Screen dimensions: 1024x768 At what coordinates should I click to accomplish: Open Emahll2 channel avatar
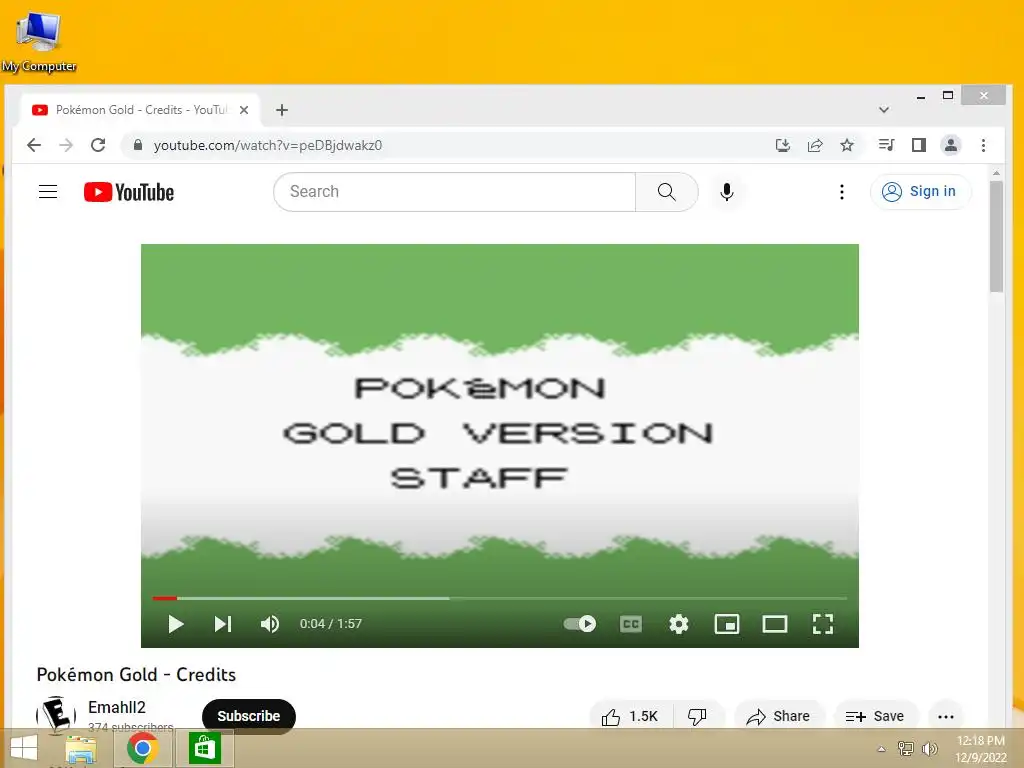[56, 714]
